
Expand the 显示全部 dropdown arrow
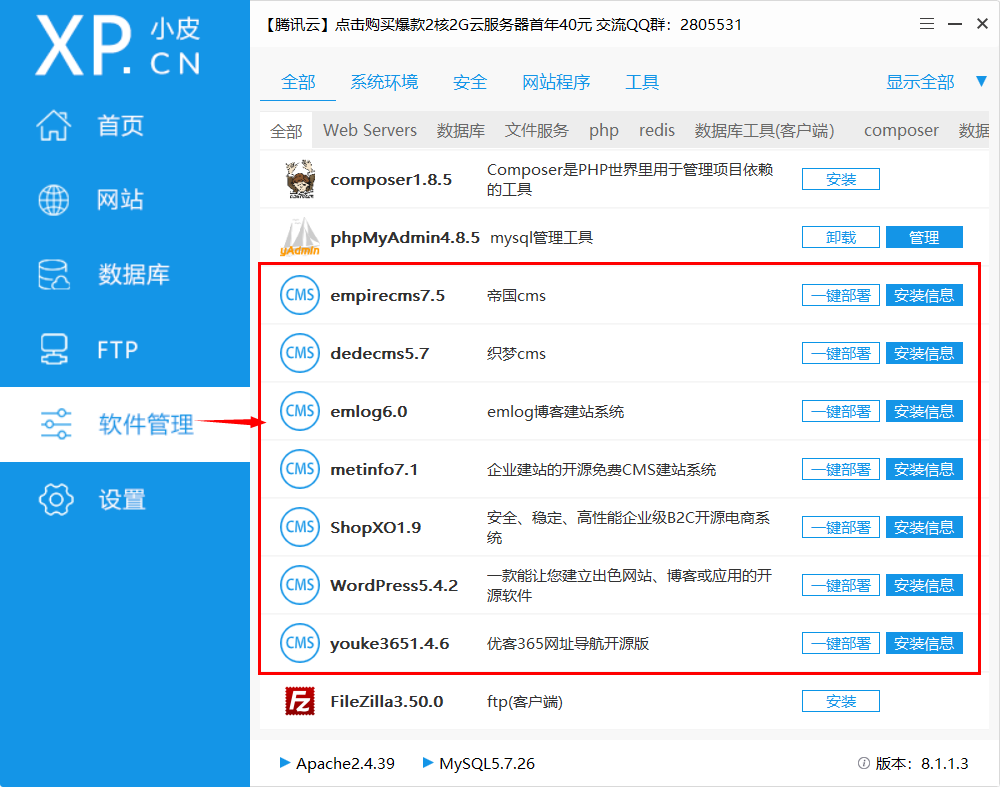tap(982, 82)
